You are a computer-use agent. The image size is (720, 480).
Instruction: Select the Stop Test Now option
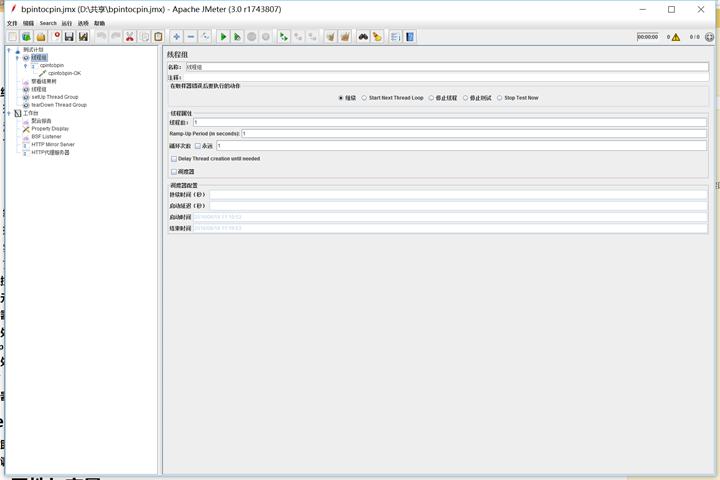pos(500,98)
